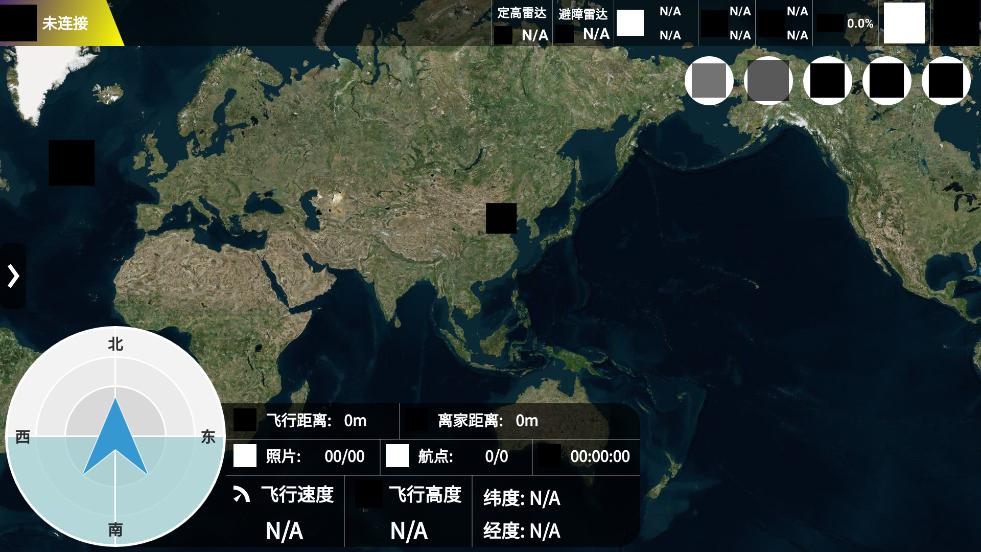This screenshot has height=552, width=981.
Task: Click the 定高雷达 radar indicator icon
Action: pyautogui.click(x=505, y=35)
